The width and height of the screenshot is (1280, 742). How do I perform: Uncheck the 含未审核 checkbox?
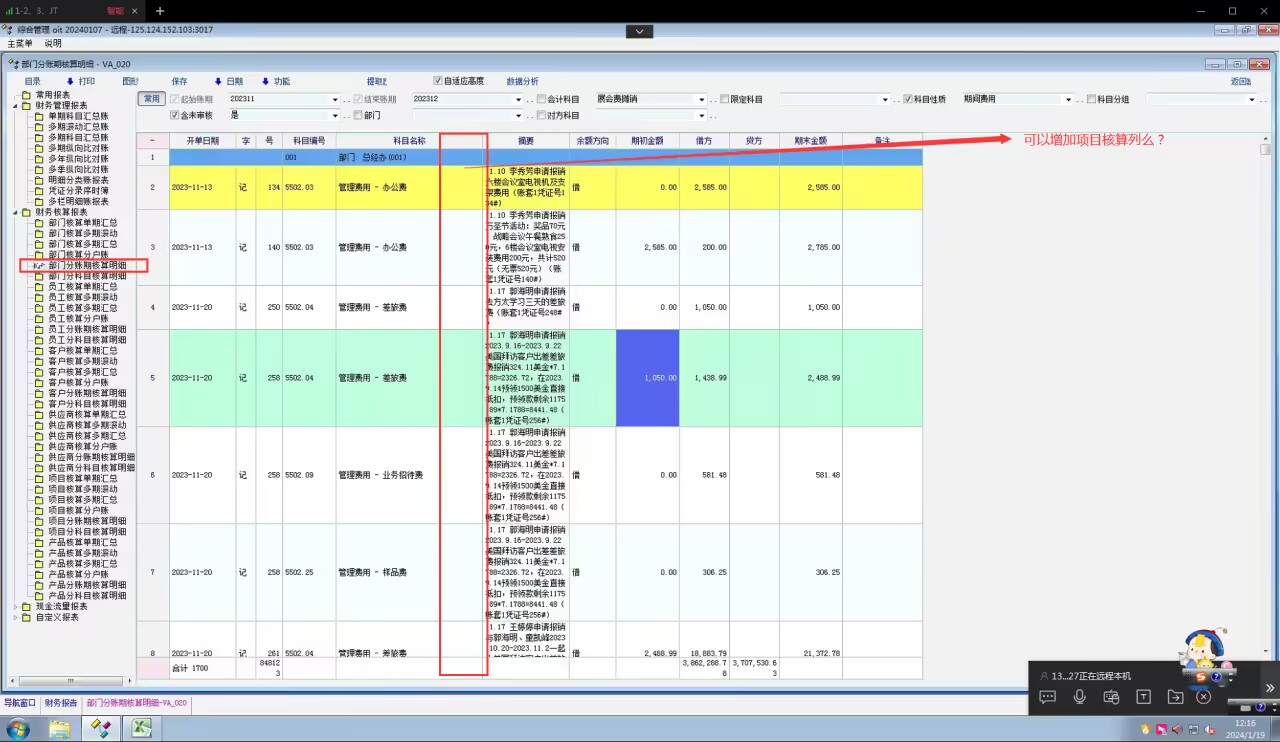[174, 116]
